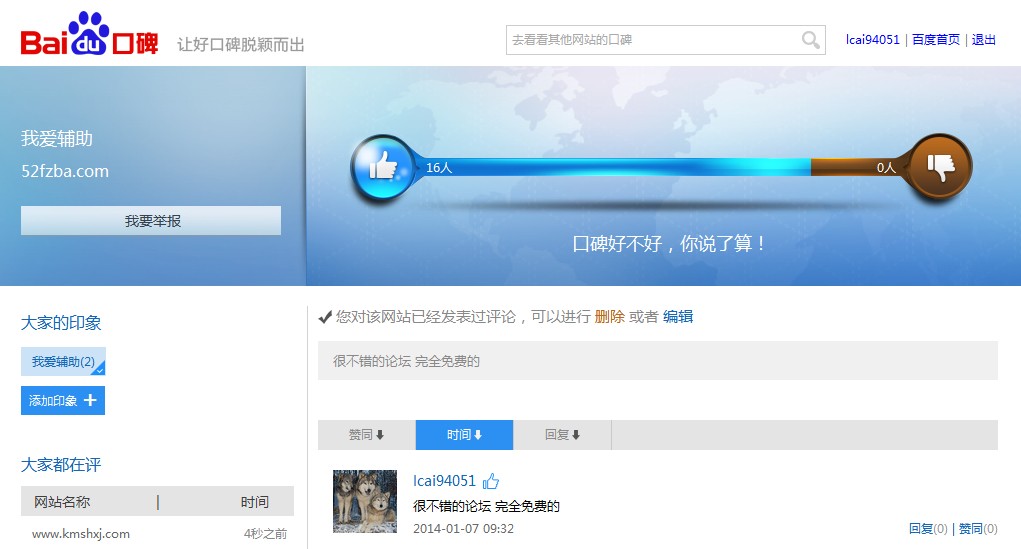Viewport: 1021px width, 549px height.
Task: Click thumbs-up icon beside lcai94051 username
Action: tap(491, 481)
